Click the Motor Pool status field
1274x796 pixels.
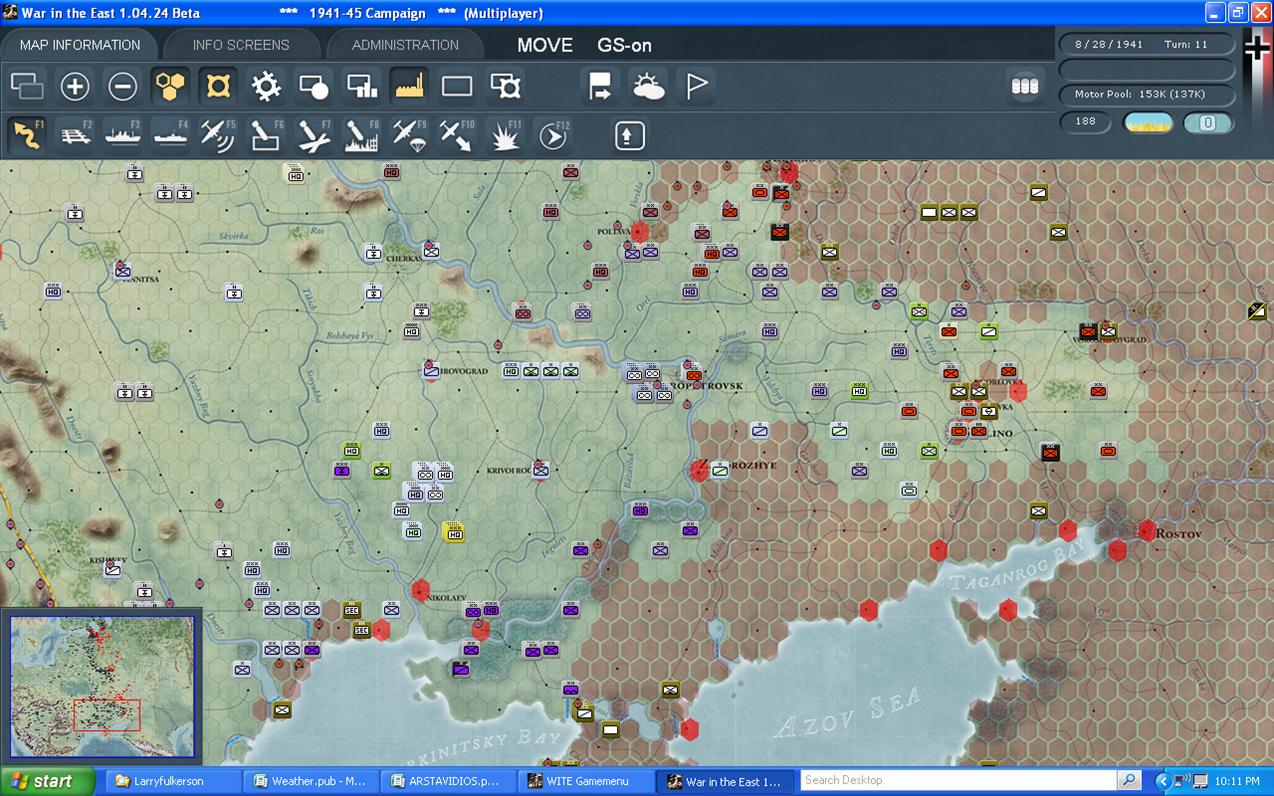point(1147,94)
